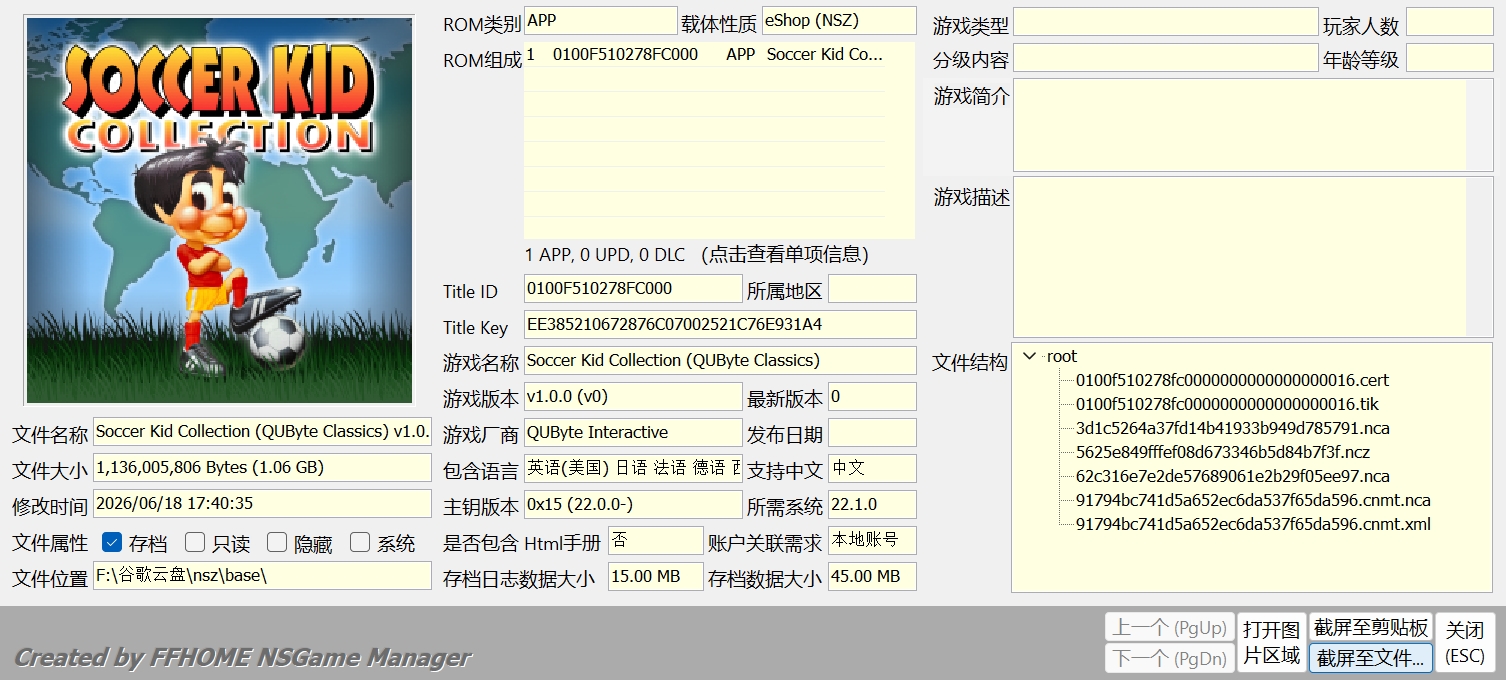
Task: Select the .cnmt.xml file in the tree
Action: point(1253,524)
